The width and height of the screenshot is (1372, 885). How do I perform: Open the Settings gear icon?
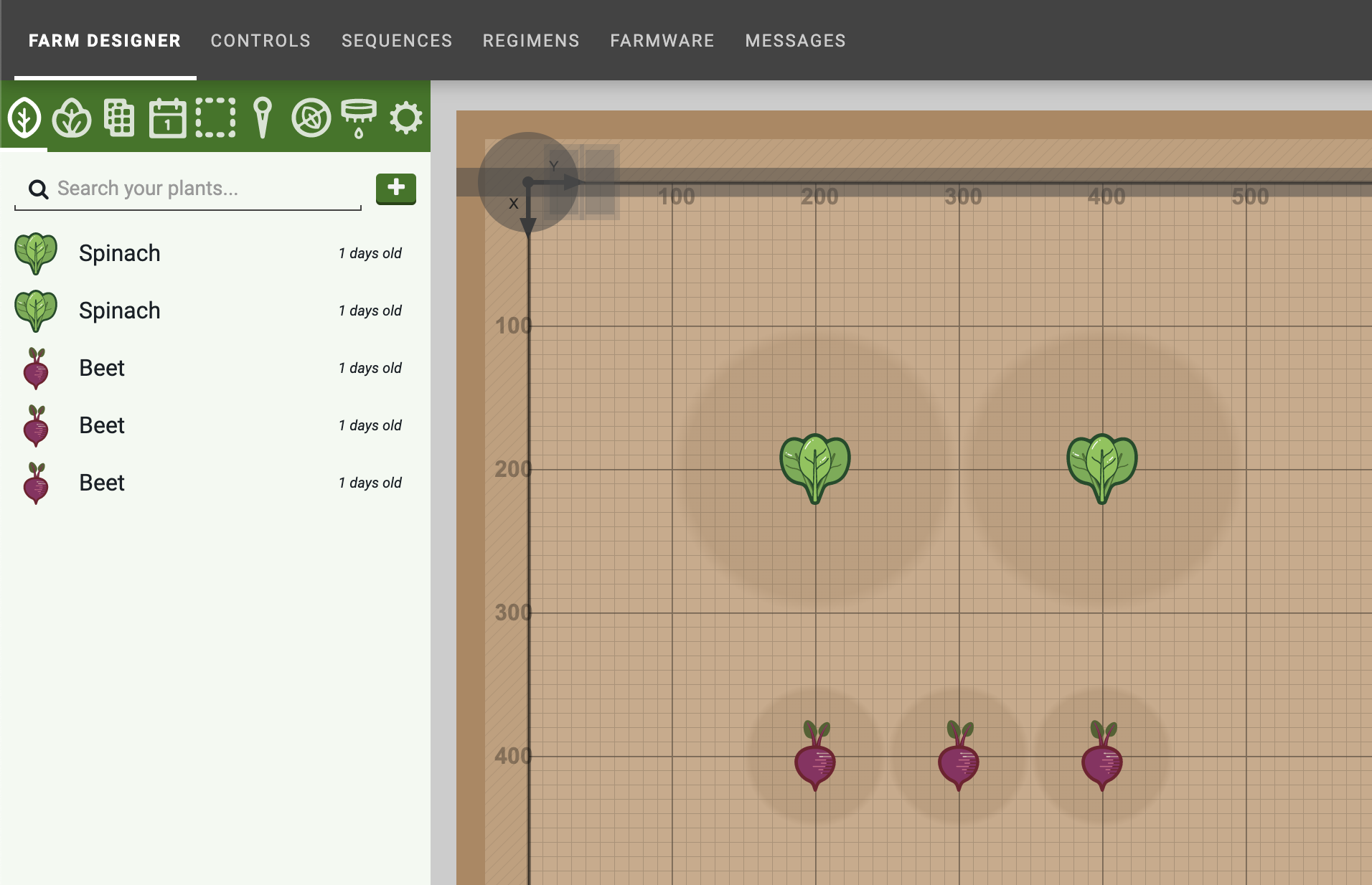click(x=405, y=117)
